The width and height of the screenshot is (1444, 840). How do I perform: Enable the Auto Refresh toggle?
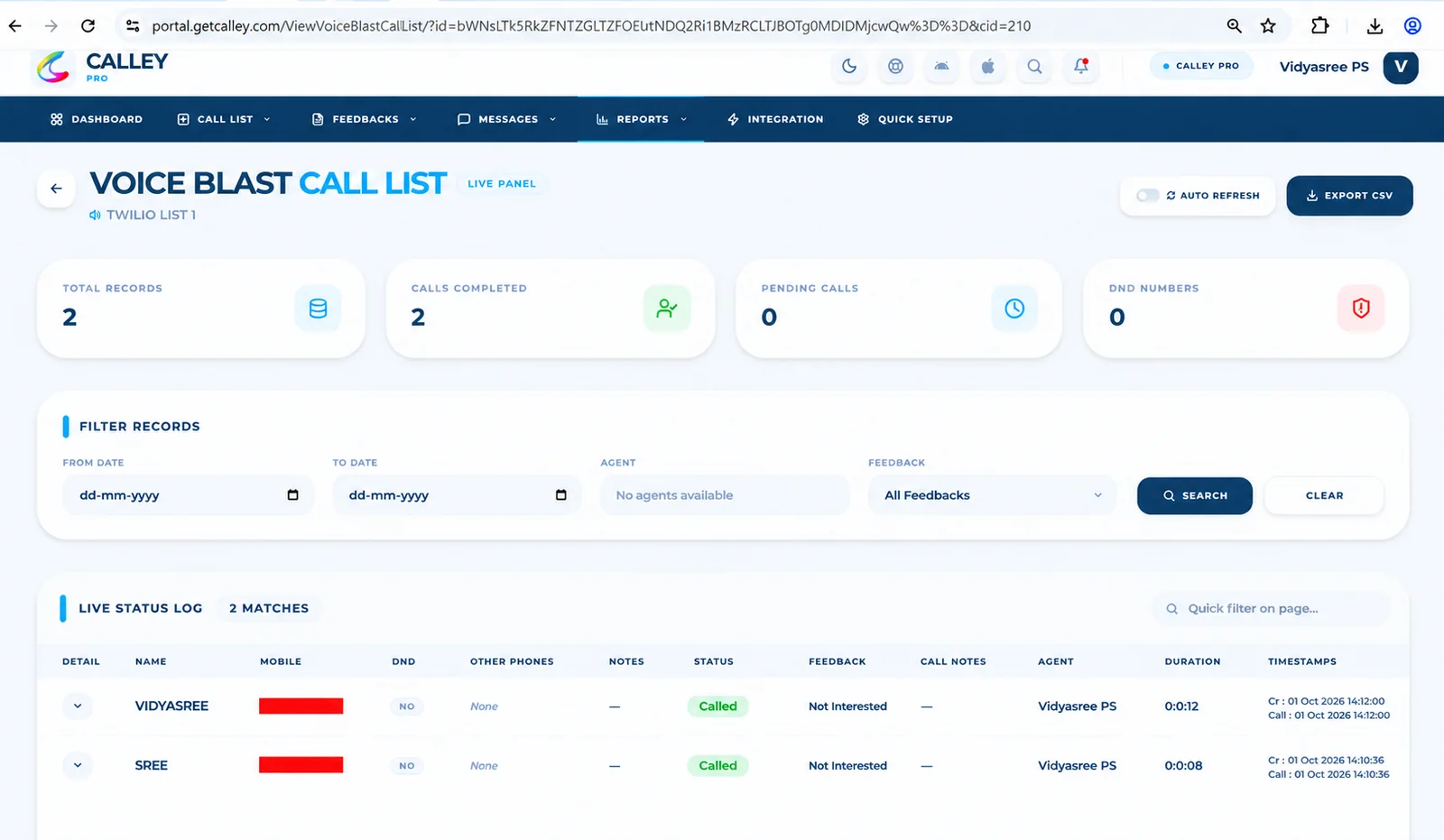1147,195
